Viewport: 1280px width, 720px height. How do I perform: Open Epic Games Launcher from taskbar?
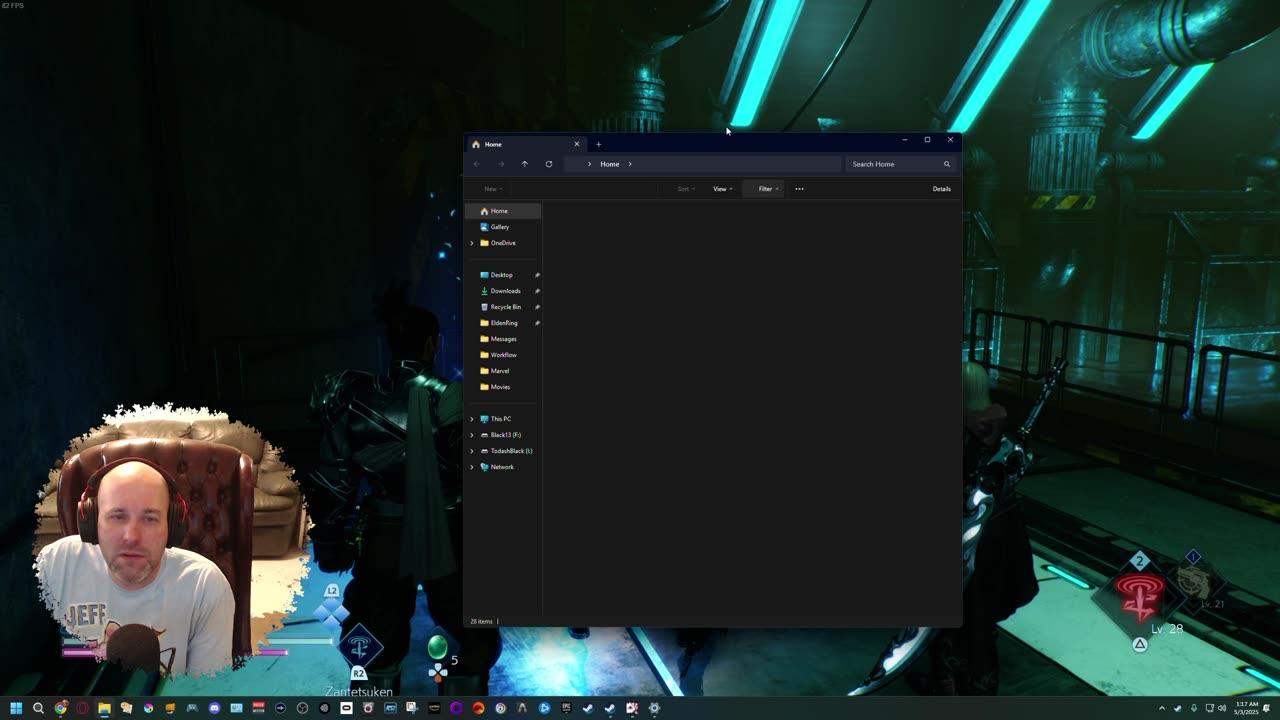pyautogui.click(x=566, y=708)
